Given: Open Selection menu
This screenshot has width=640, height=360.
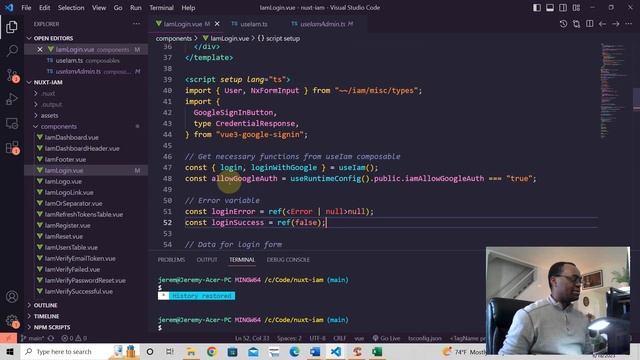Looking at the screenshot, I should tap(71, 8).
